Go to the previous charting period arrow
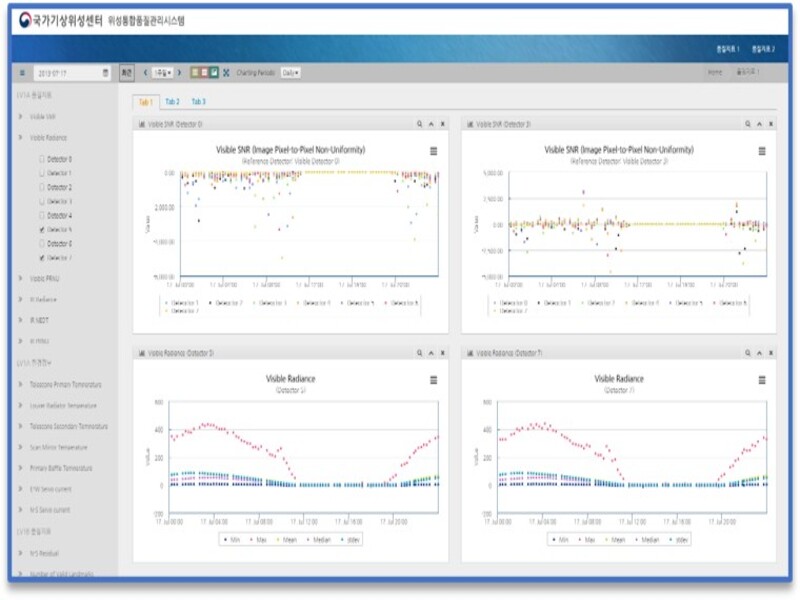800x600 pixels. (146, 72)
